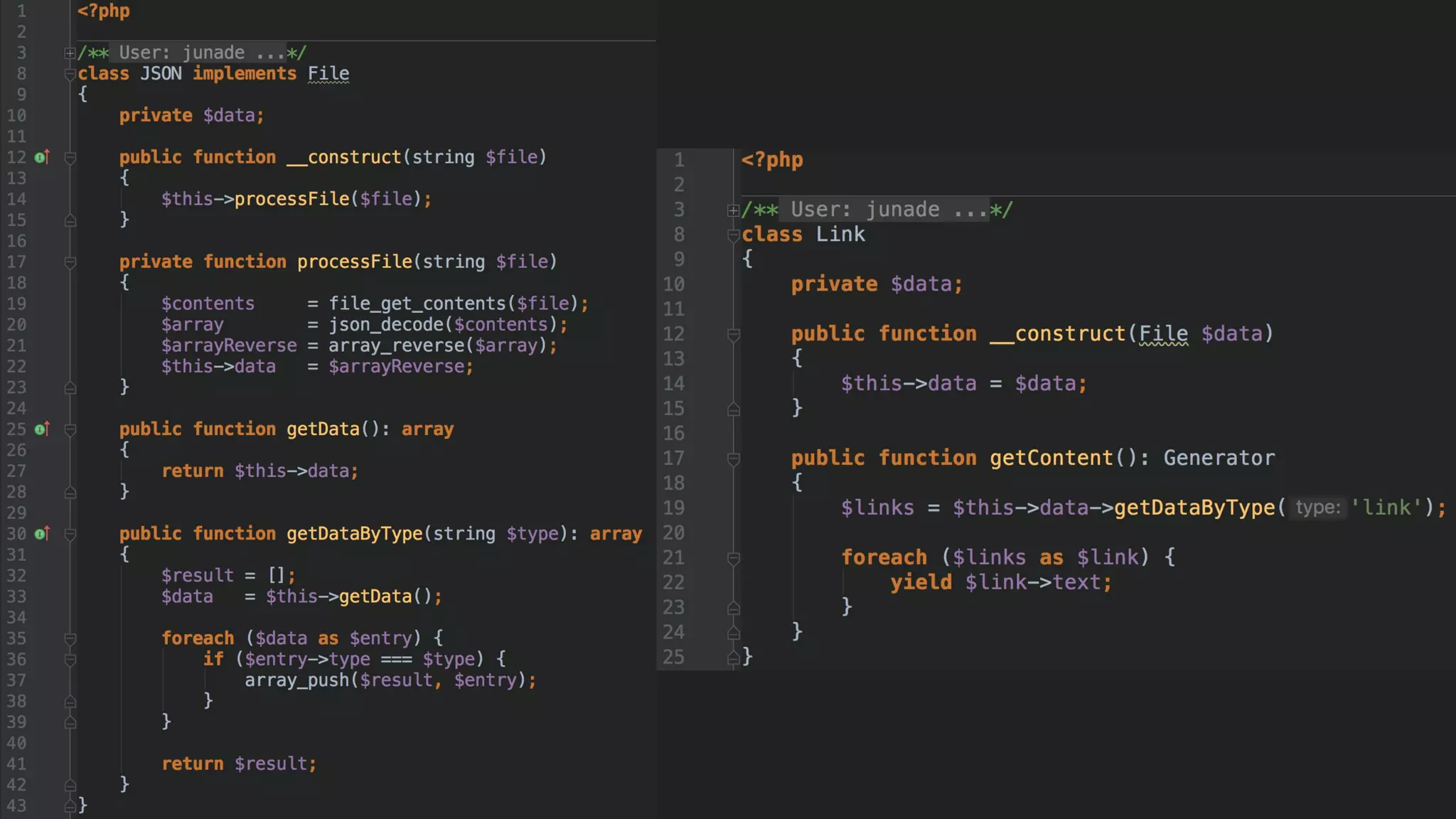This screenshot has width=1456, height=819.
Task: Collapse the getContent method in Link
Action: (x=734, y=459)
